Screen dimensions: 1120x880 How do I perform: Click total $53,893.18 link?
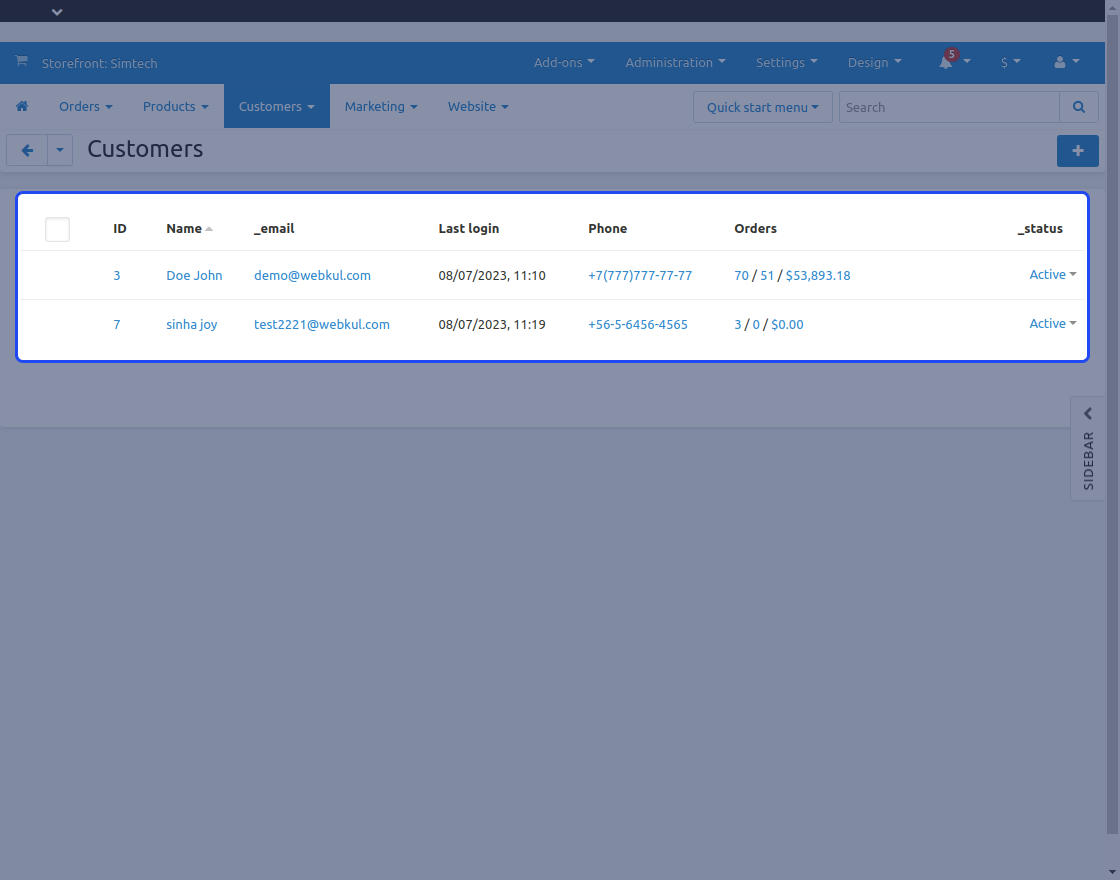[818, 275]
